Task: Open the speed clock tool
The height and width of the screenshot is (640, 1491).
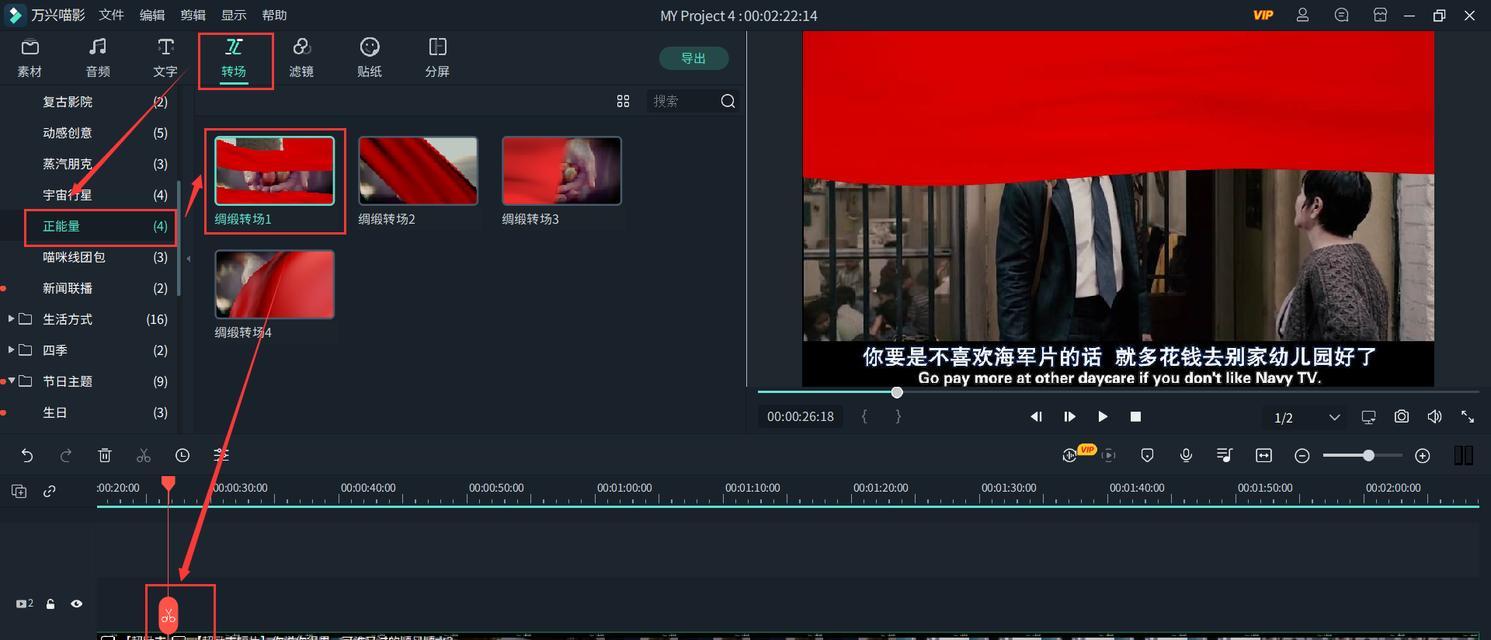Action: (x=182, y=455)
